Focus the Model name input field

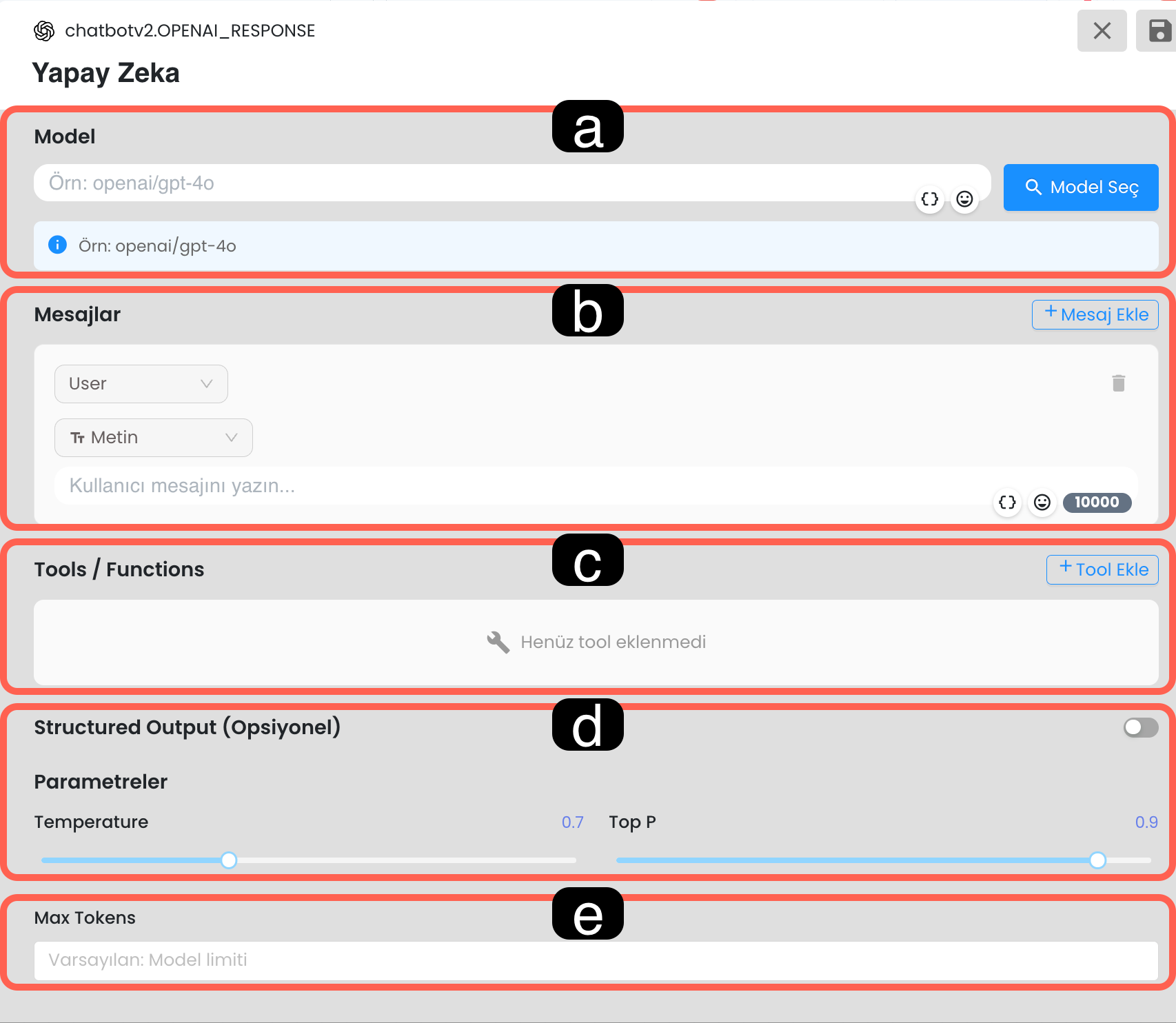pyautogui.click(x=476, y=183)
